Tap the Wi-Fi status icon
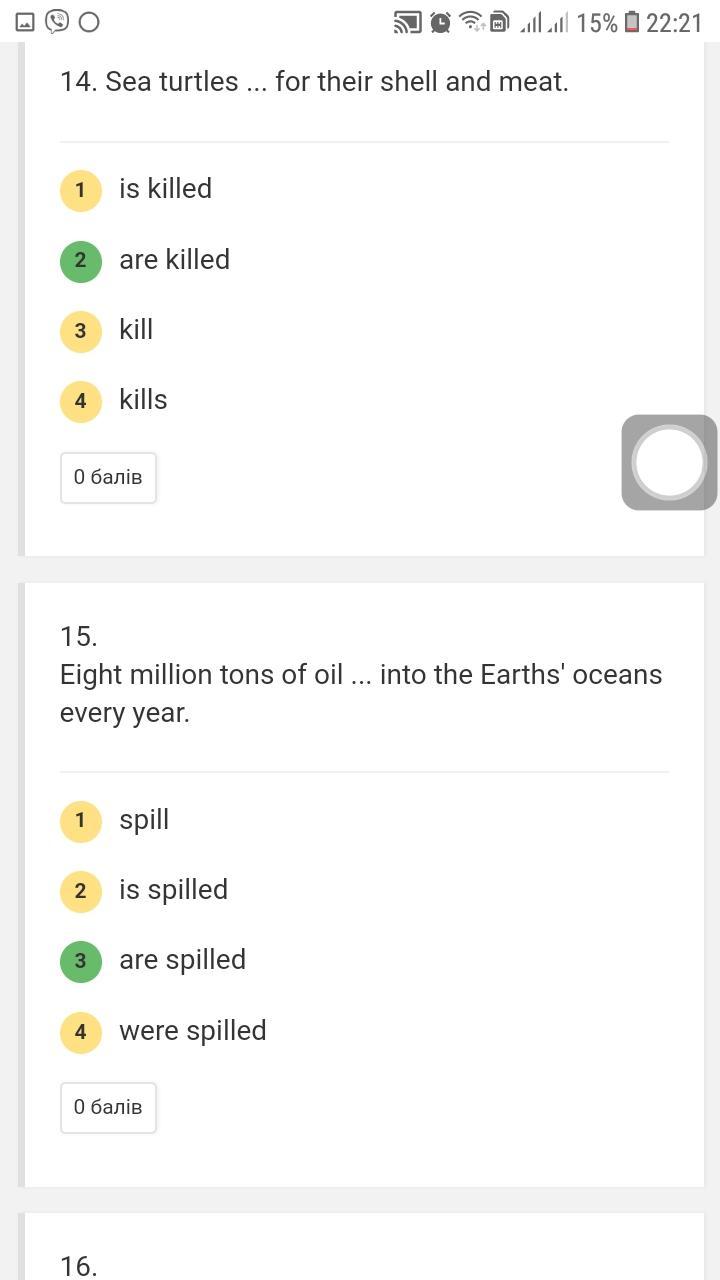Image resolution: width=720 pixels, height=1280 pixels. tap(471, 22)
